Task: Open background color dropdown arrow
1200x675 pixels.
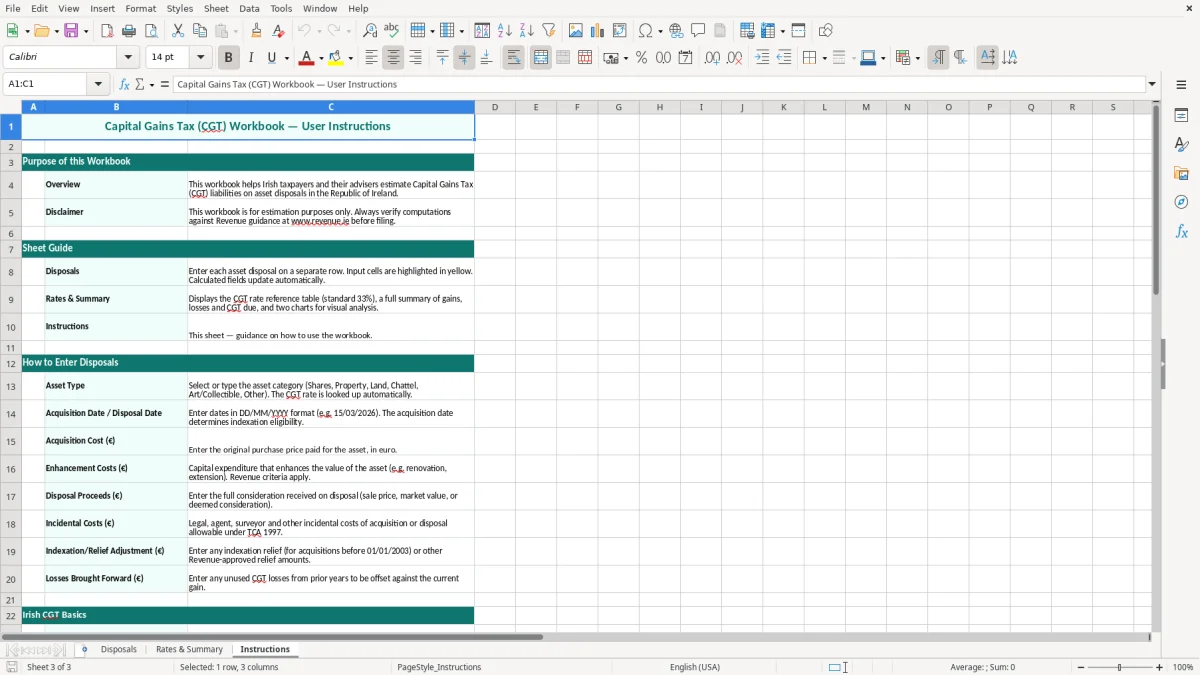Action: (x=351, y=58)
